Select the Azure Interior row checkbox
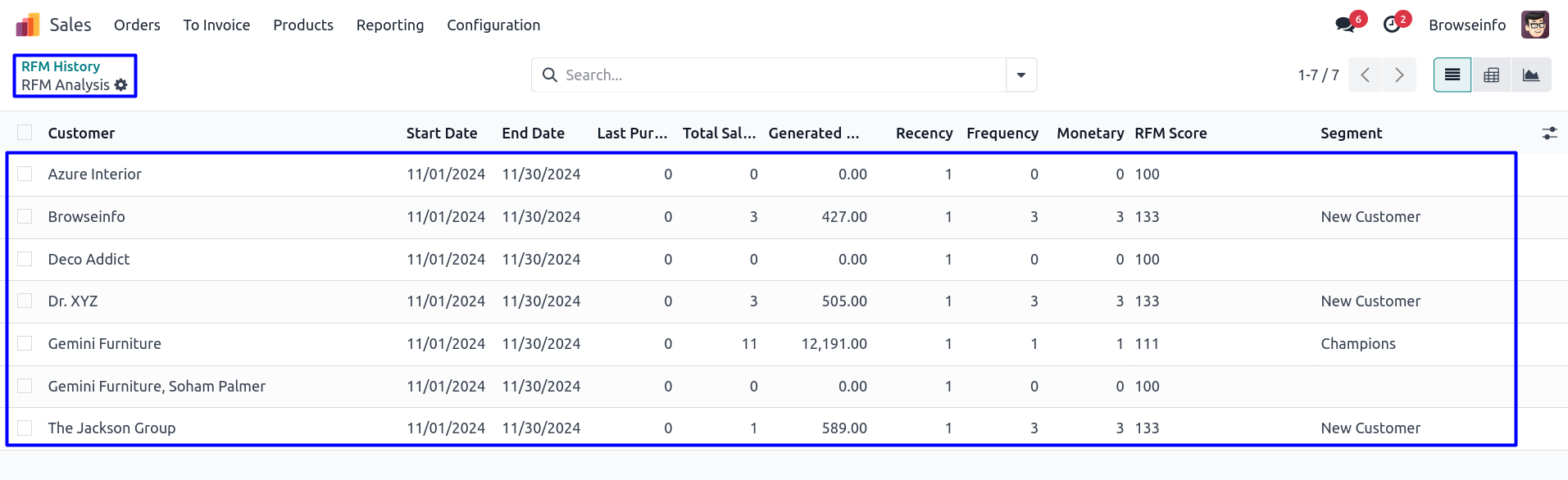The image size is (1568, 480). point(25,174)
